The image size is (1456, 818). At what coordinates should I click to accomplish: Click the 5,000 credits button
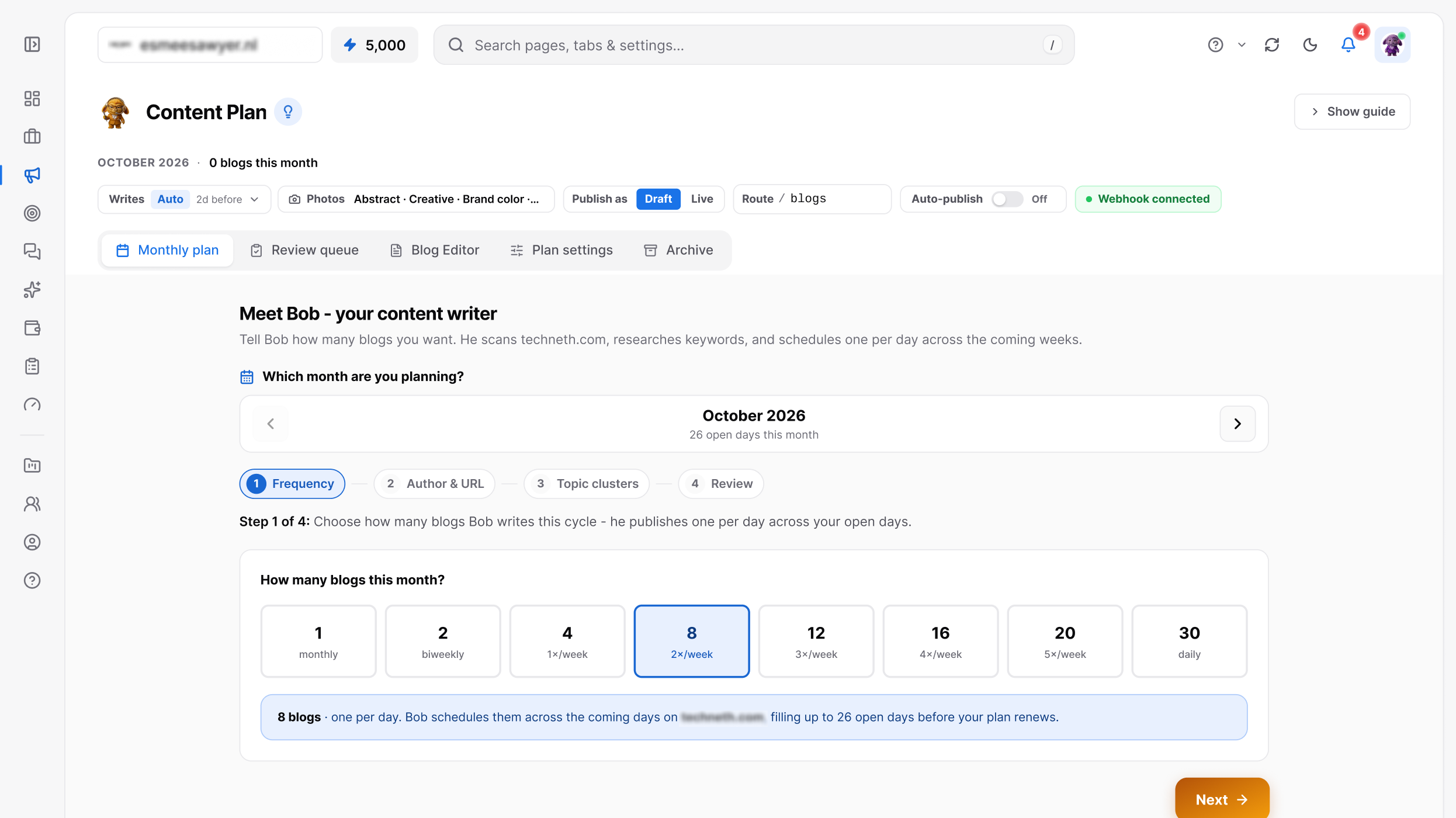pyautogui.click(x=375, y=45)
